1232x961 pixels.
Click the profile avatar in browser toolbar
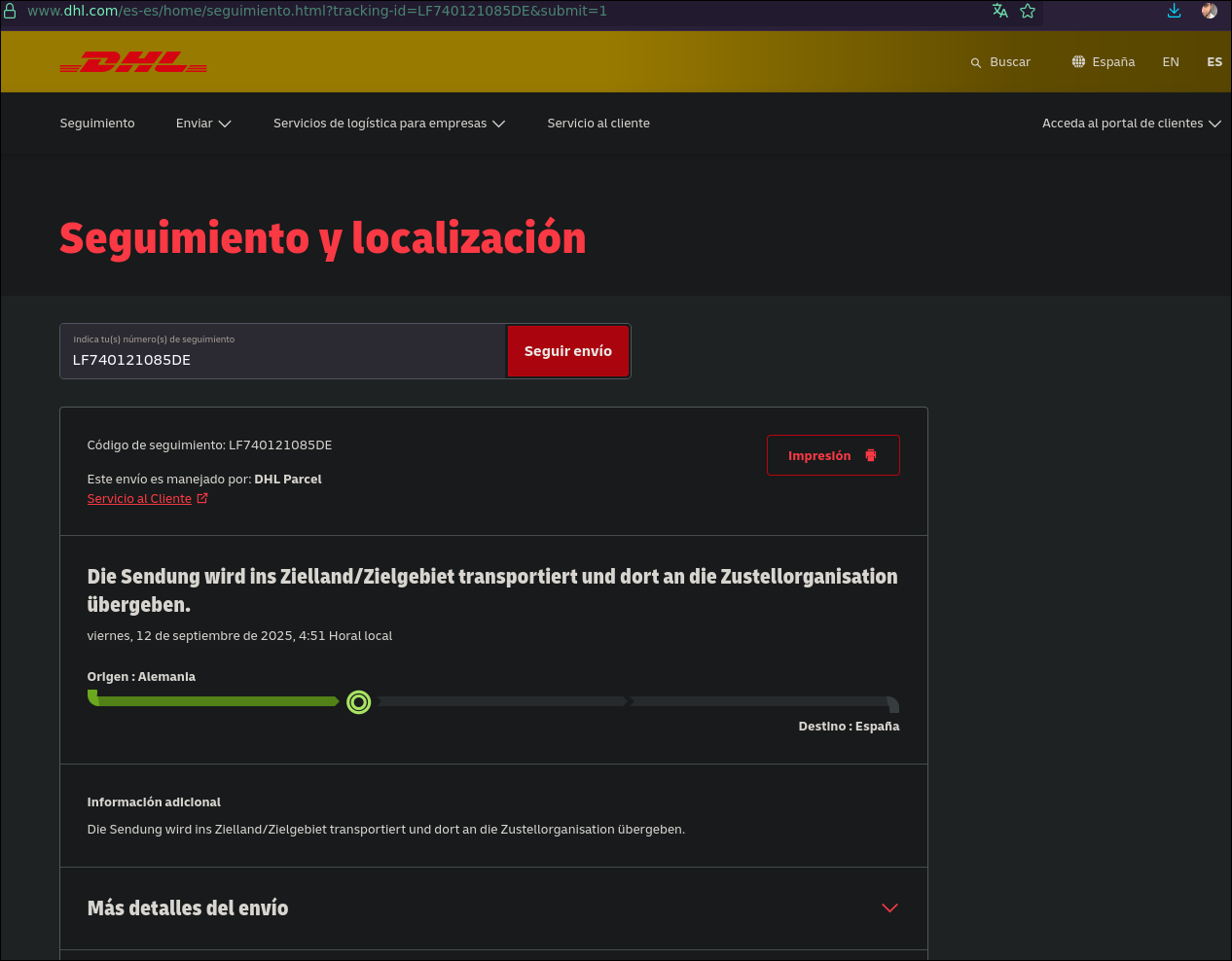pyautogui.click(x=1210, y=11)
